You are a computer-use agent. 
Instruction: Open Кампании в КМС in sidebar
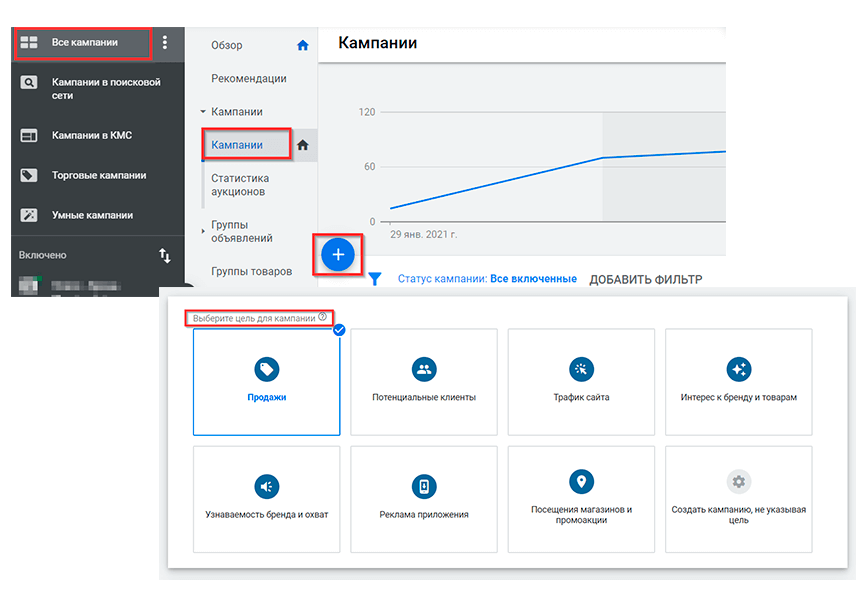92,135
